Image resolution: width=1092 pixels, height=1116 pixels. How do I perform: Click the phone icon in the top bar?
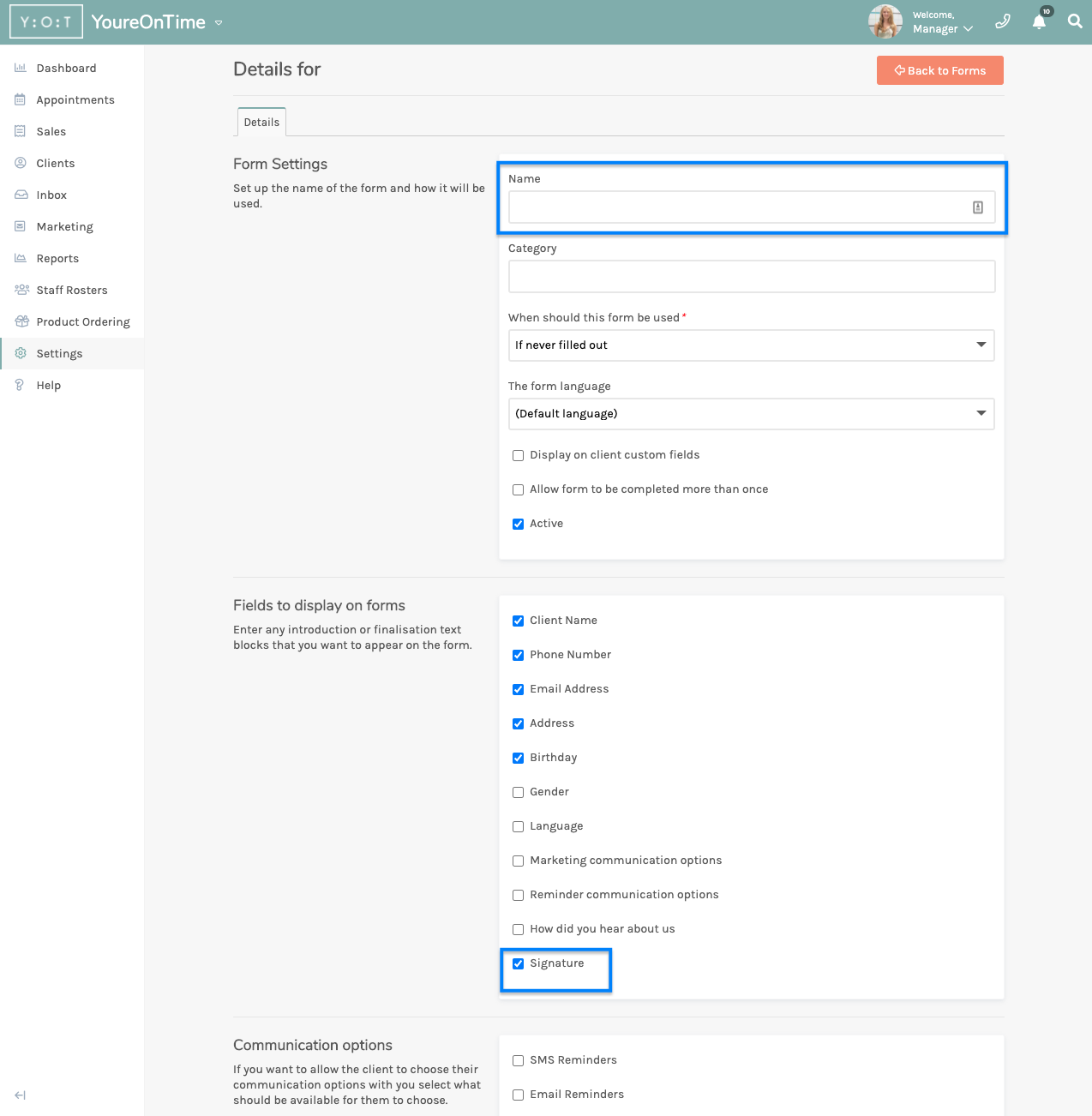[1002, 21]
